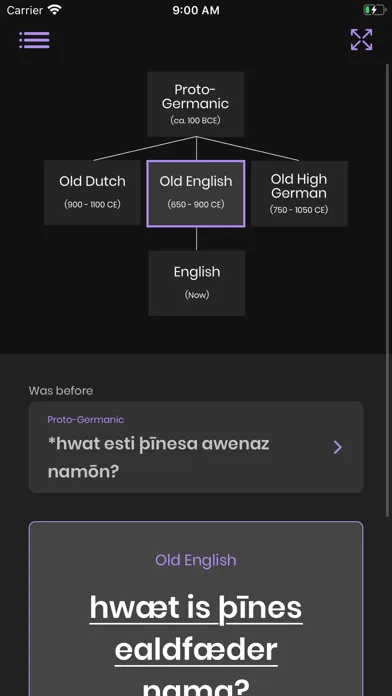392x696 pixels.
Task: Select the Old High German node
Action: point(299,194)
